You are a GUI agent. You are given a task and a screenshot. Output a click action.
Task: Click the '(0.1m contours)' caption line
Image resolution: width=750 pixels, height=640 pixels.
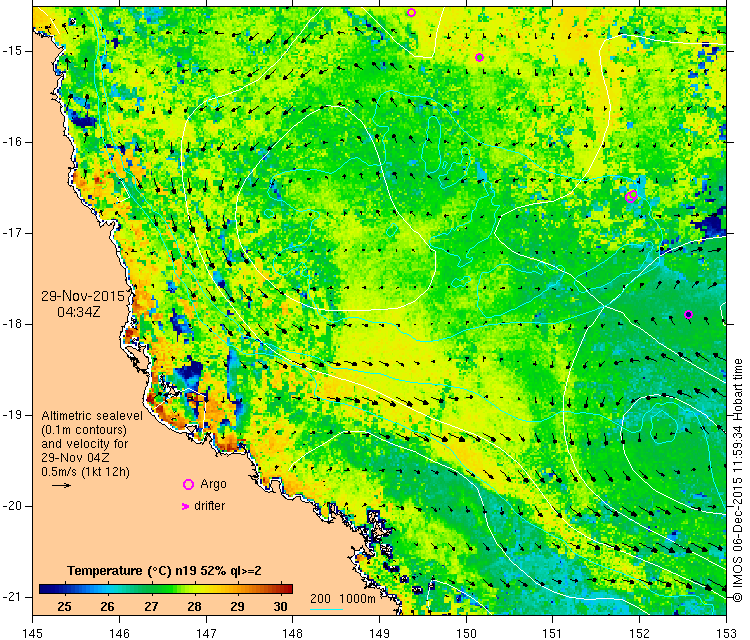click(x=84, y=430)
